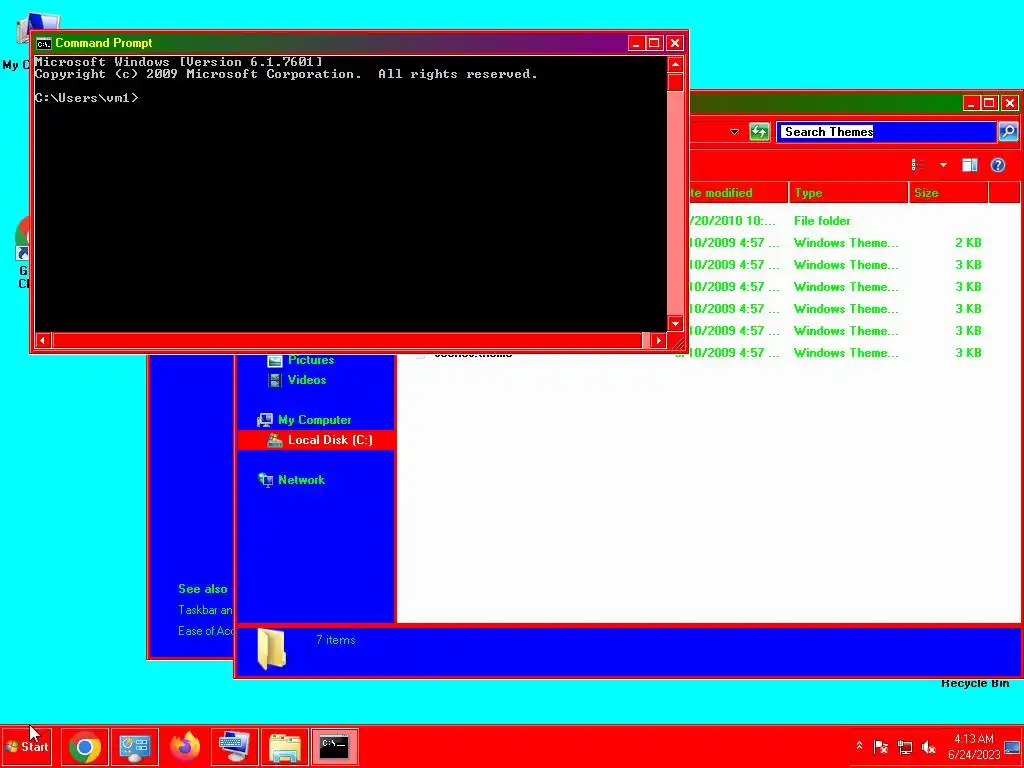
Task: Click the Show desktop button at taskbar end
Action: [1012, 746]
